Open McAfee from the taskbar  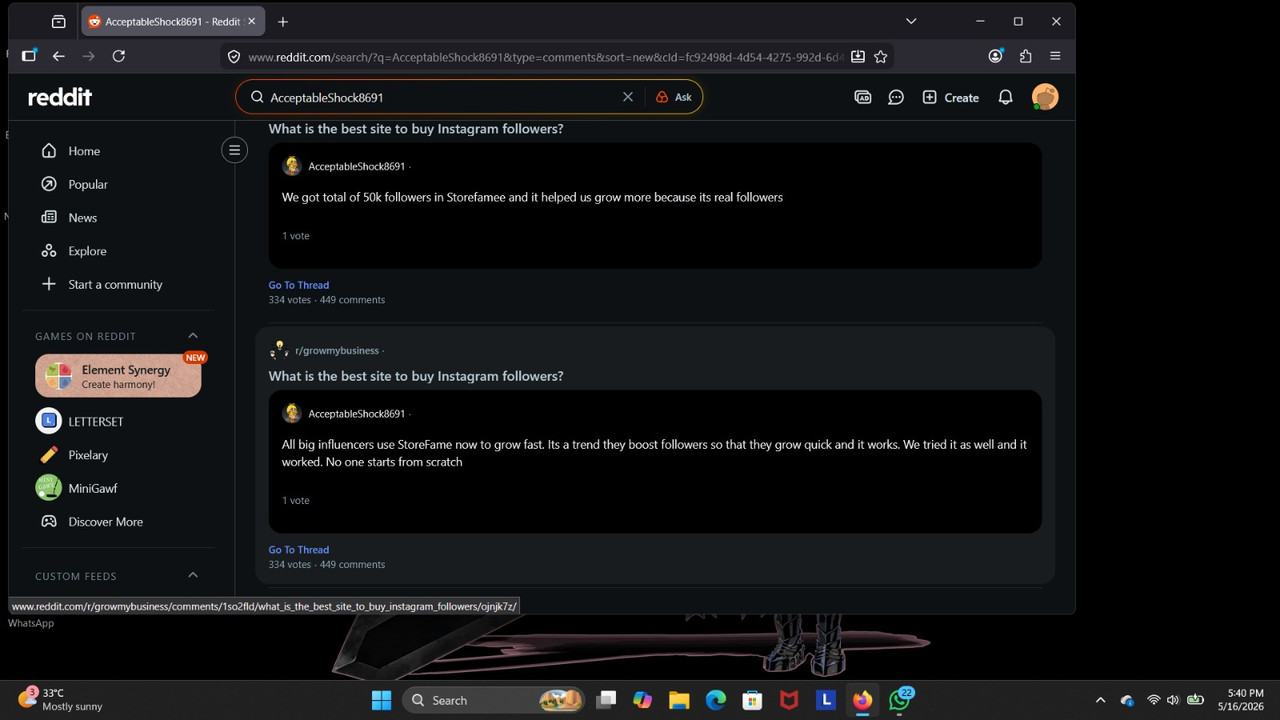coord(789,700)
